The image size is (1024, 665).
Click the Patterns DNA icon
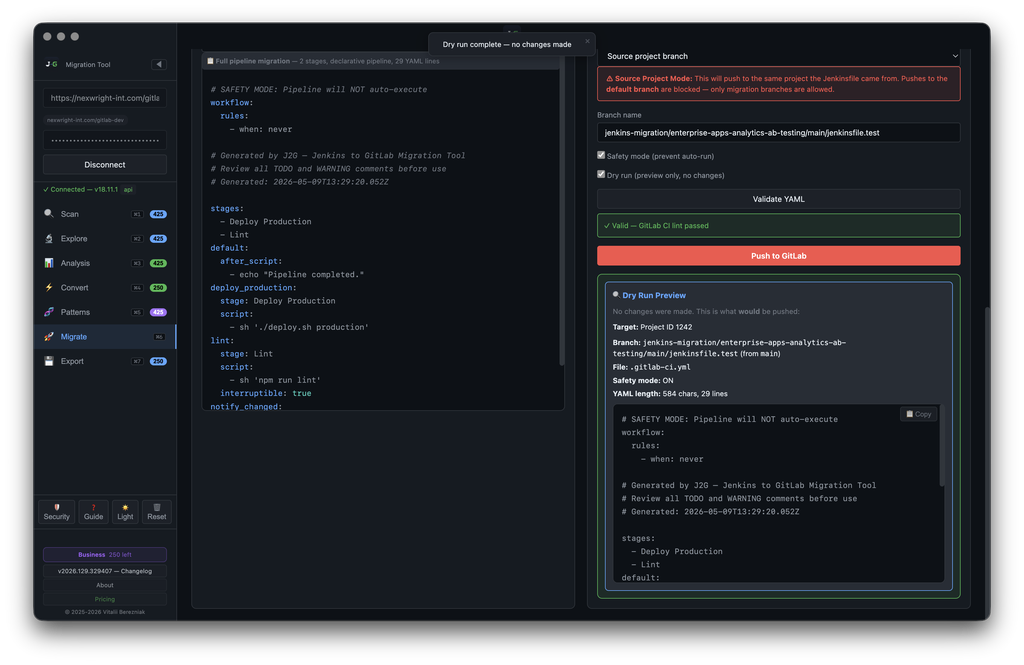[x=48, y=312]
